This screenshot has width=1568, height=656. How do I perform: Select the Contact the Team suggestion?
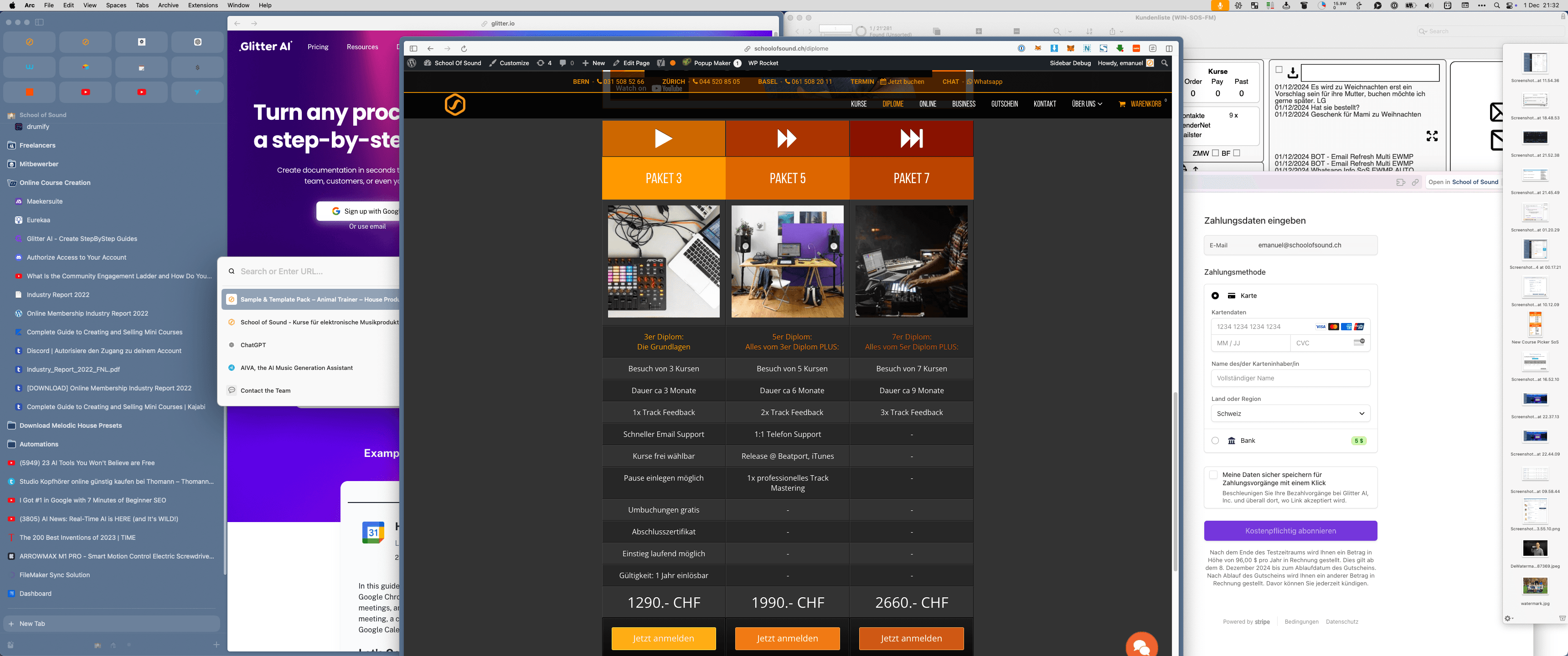click(311, 391)
